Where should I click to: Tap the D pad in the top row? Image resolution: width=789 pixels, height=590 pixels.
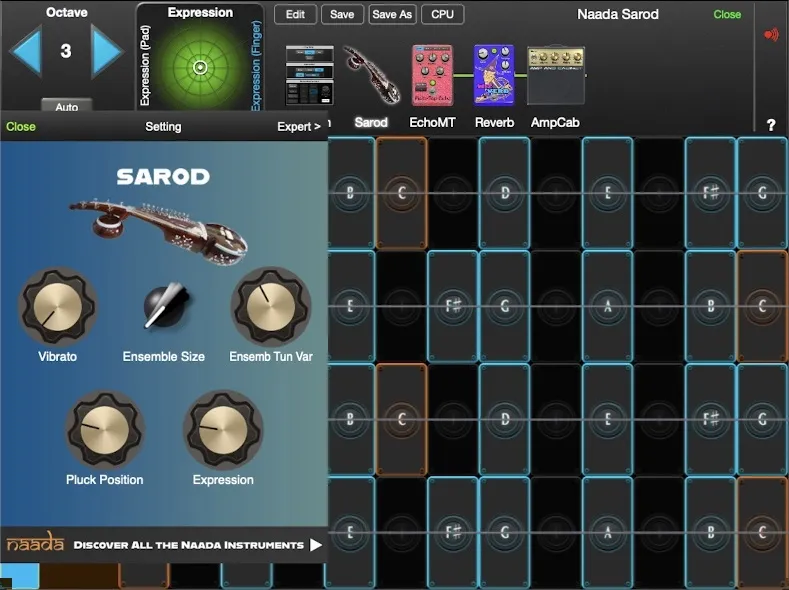coord(505,193)
